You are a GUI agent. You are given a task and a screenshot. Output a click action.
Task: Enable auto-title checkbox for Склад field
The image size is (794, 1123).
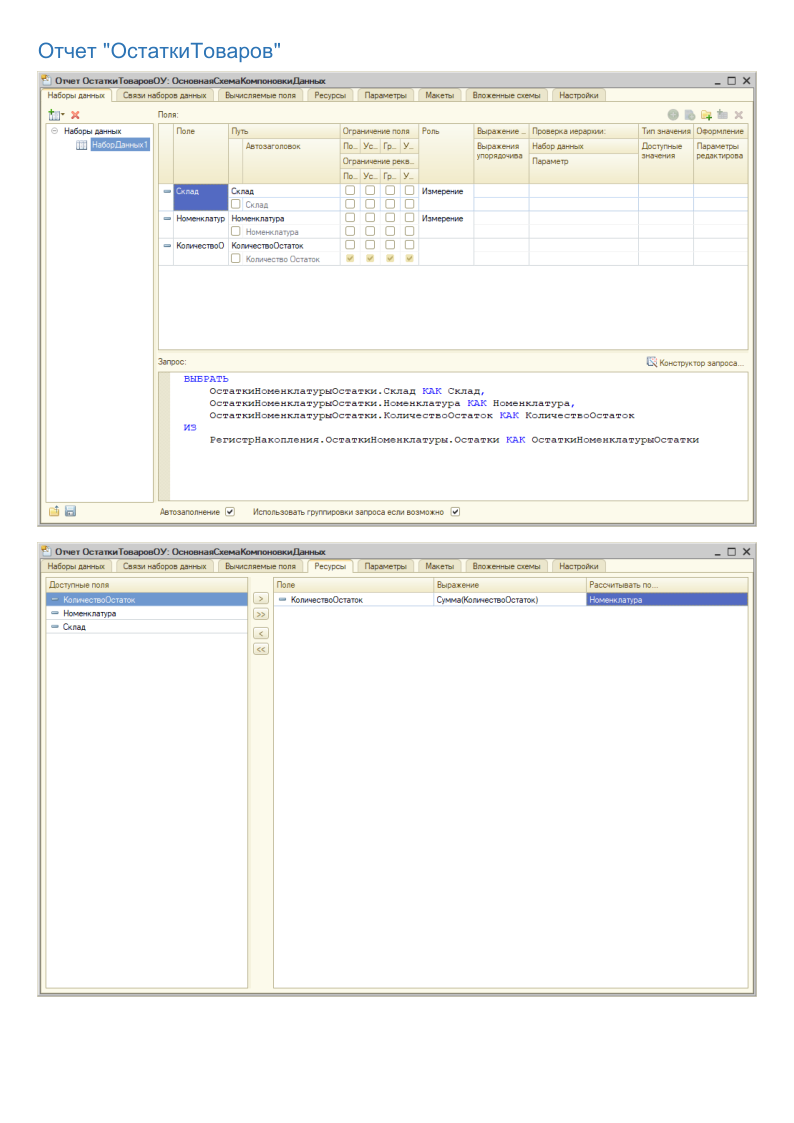coord(236,204)
